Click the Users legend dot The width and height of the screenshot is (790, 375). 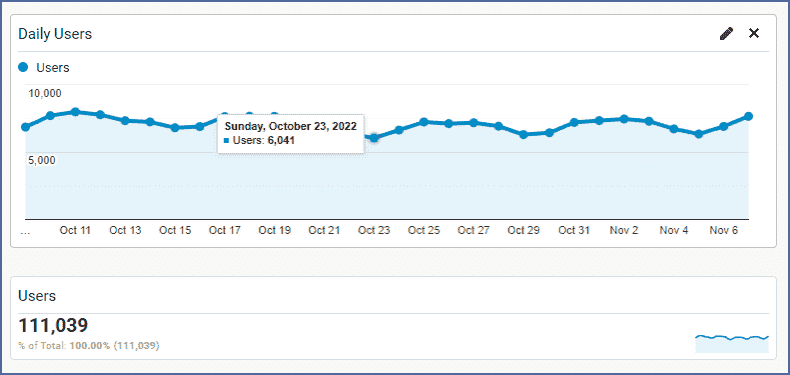click(23, 67)
